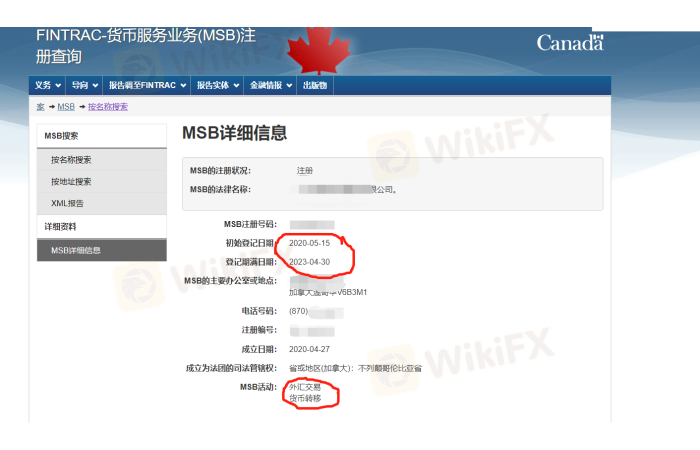700x450 pixels.
Task: Select the MSB搜索 sidebar heading
Action: coord(102,136)
